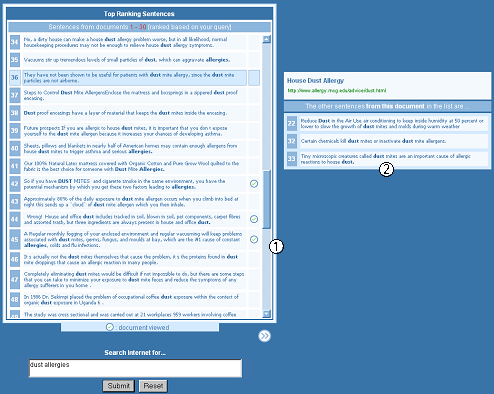The width and height of the screenshot is (494, 394).
Task: Click the sentence list scrollbar thumb
Action: click(x=267, y=199)
